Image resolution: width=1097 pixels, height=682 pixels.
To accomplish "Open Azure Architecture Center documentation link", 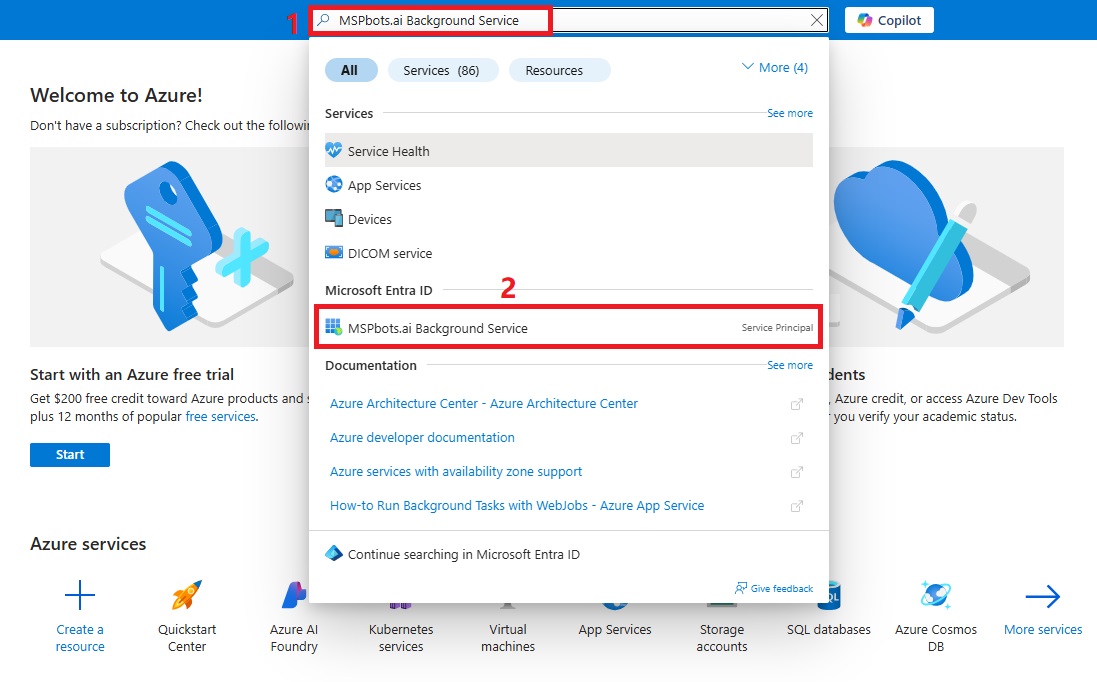I will pos(483,403).
